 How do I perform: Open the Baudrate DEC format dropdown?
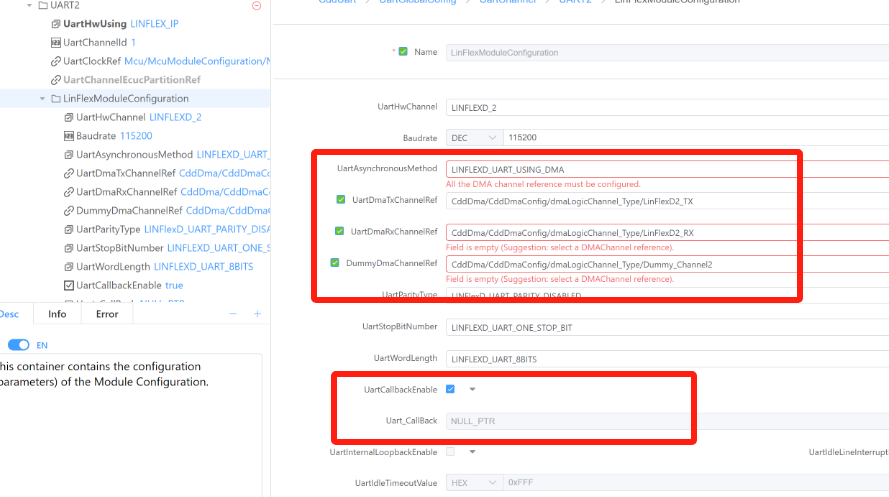tap(473, 138)
